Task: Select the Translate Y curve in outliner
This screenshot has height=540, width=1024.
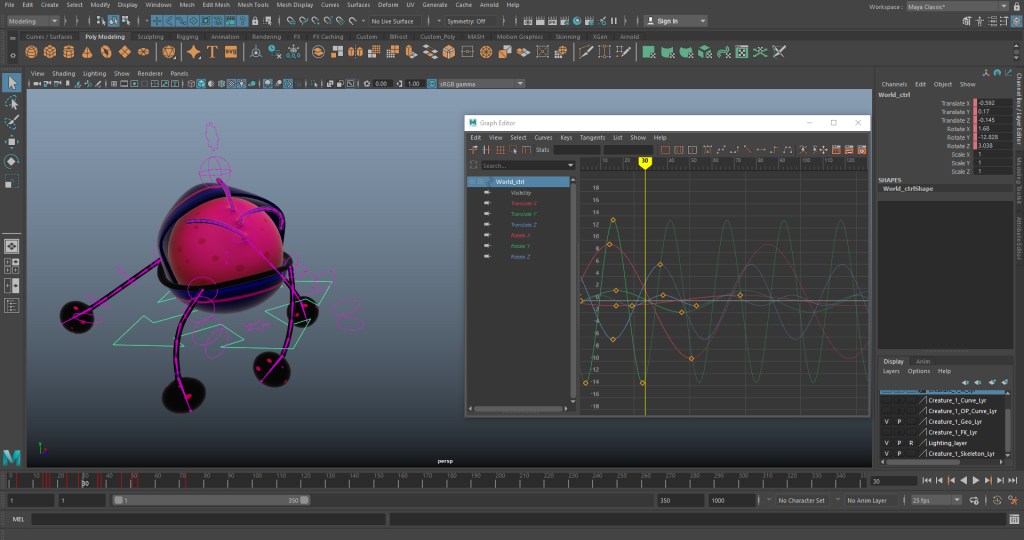Action: 523,214
